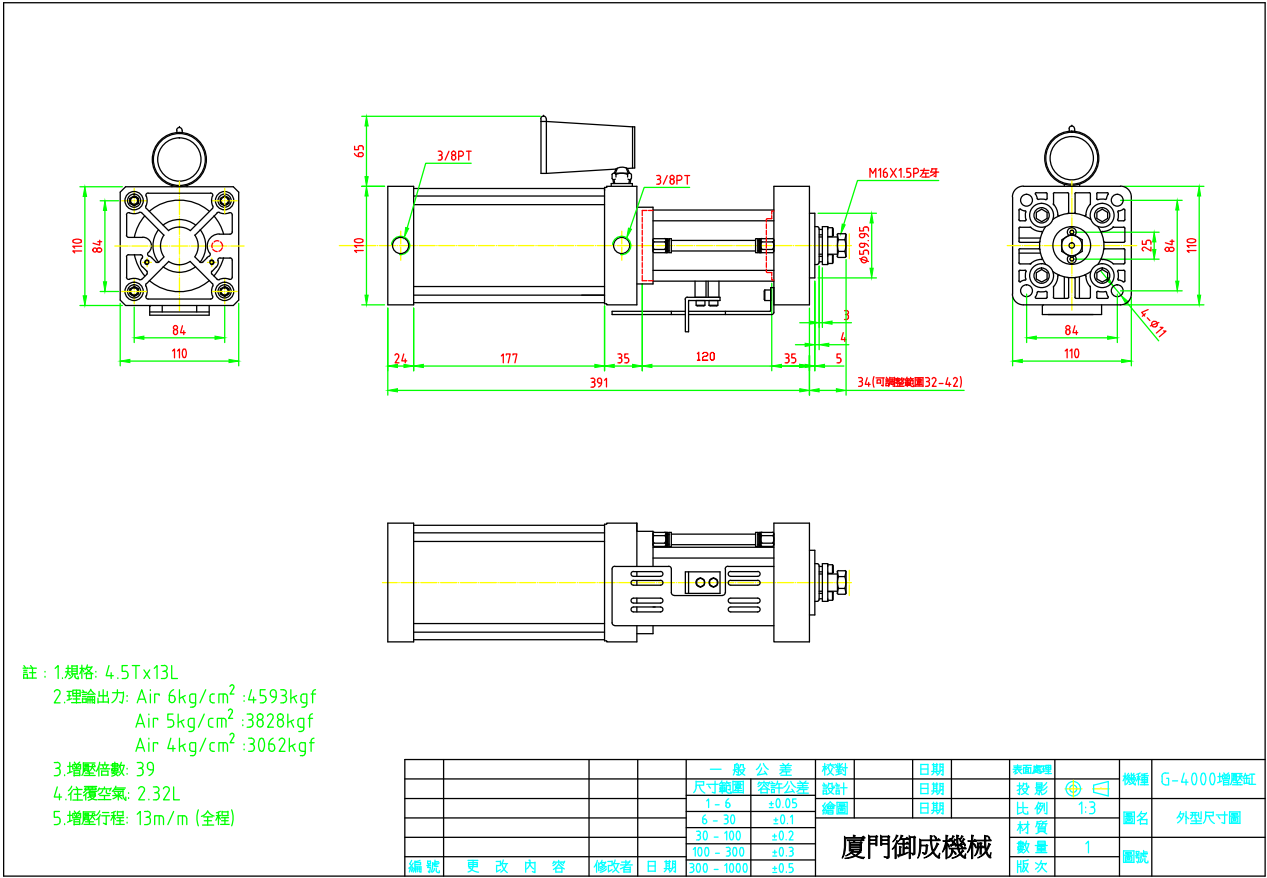Click the company name 廈門御成機械
Viewport: 1267px width, 878px height.
click(916, 848)
